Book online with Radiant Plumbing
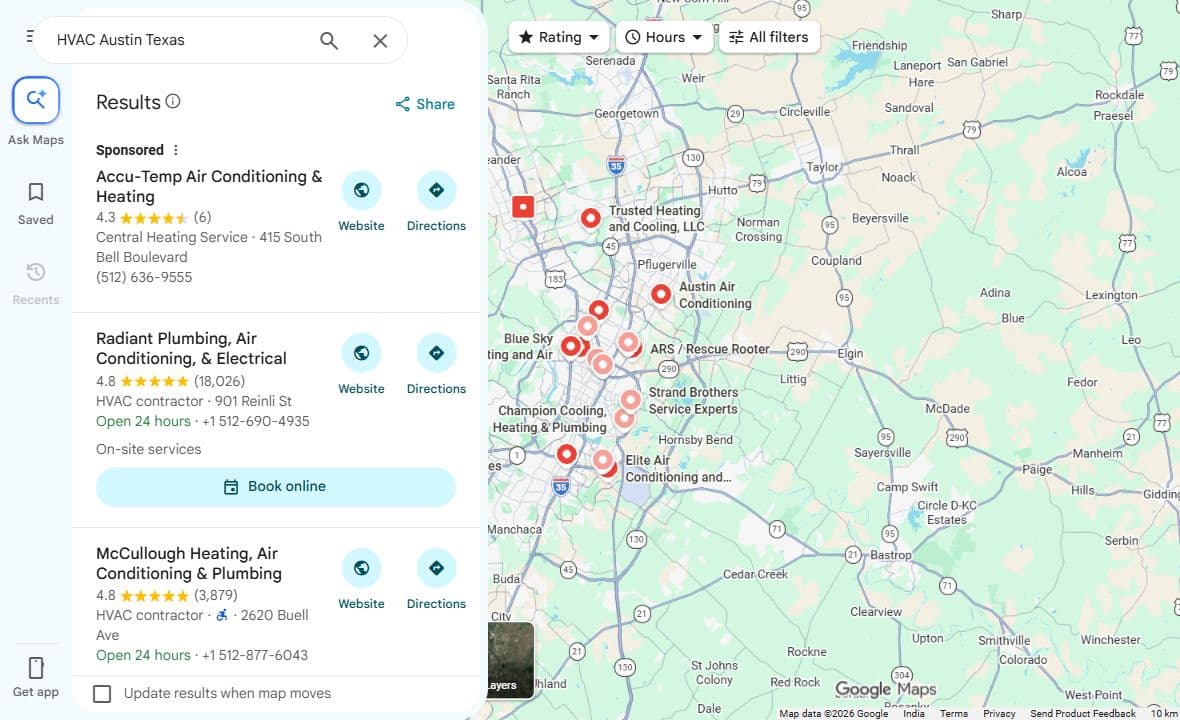Image resolution: width=1180 pixels, height=720 pixels. click(x=275, y=487)
